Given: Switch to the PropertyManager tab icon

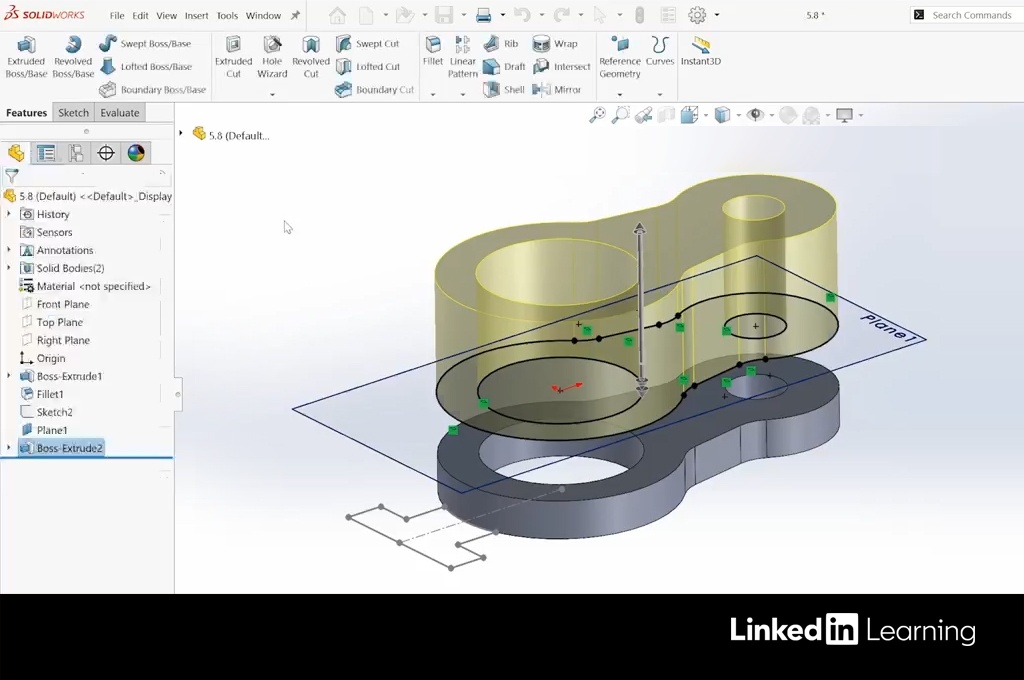Looking at the screenshot, I should click(x=46, y=153).
